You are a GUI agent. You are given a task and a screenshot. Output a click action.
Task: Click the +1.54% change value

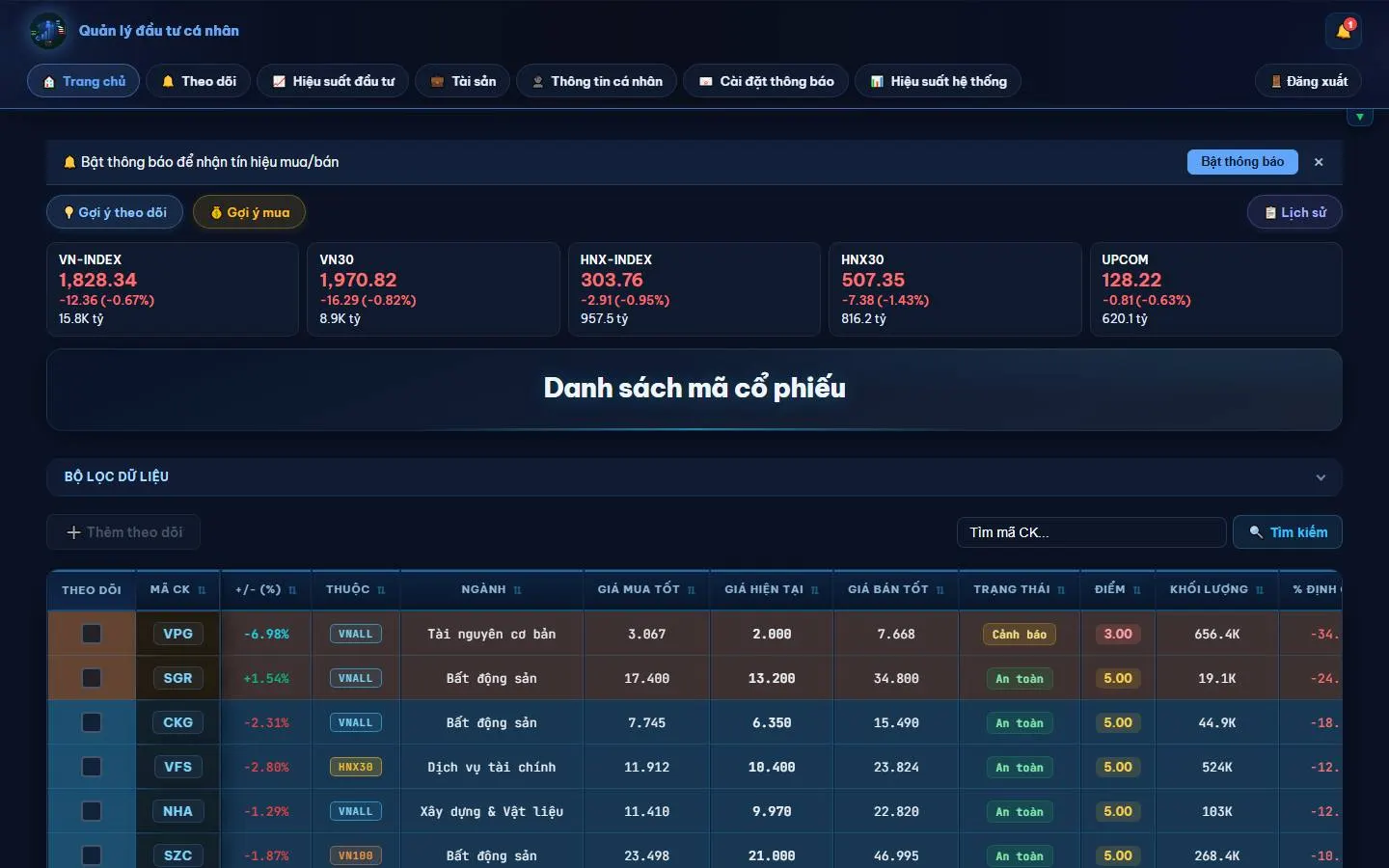click(266, 679)
